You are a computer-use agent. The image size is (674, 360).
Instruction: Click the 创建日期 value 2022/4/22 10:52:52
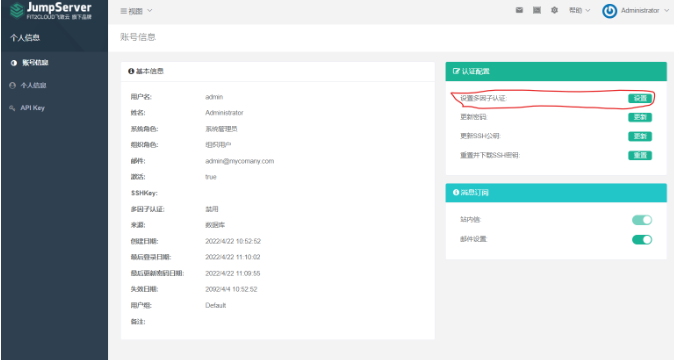tap(233, 241)
